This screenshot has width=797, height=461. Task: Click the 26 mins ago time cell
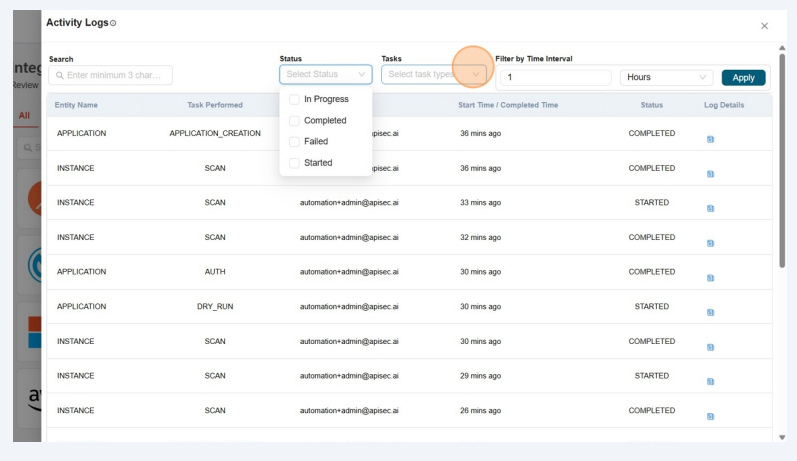coord(480,411)
